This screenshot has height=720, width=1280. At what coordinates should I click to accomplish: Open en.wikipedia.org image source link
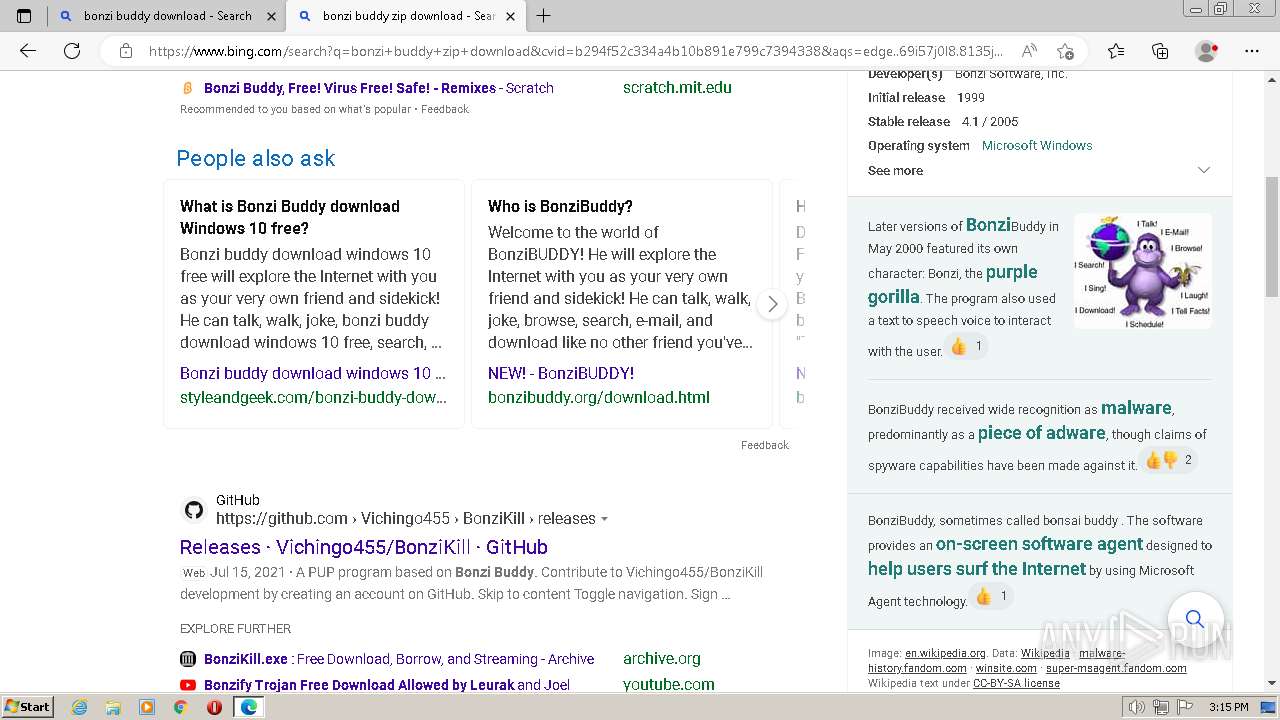(x=945, y=653)
